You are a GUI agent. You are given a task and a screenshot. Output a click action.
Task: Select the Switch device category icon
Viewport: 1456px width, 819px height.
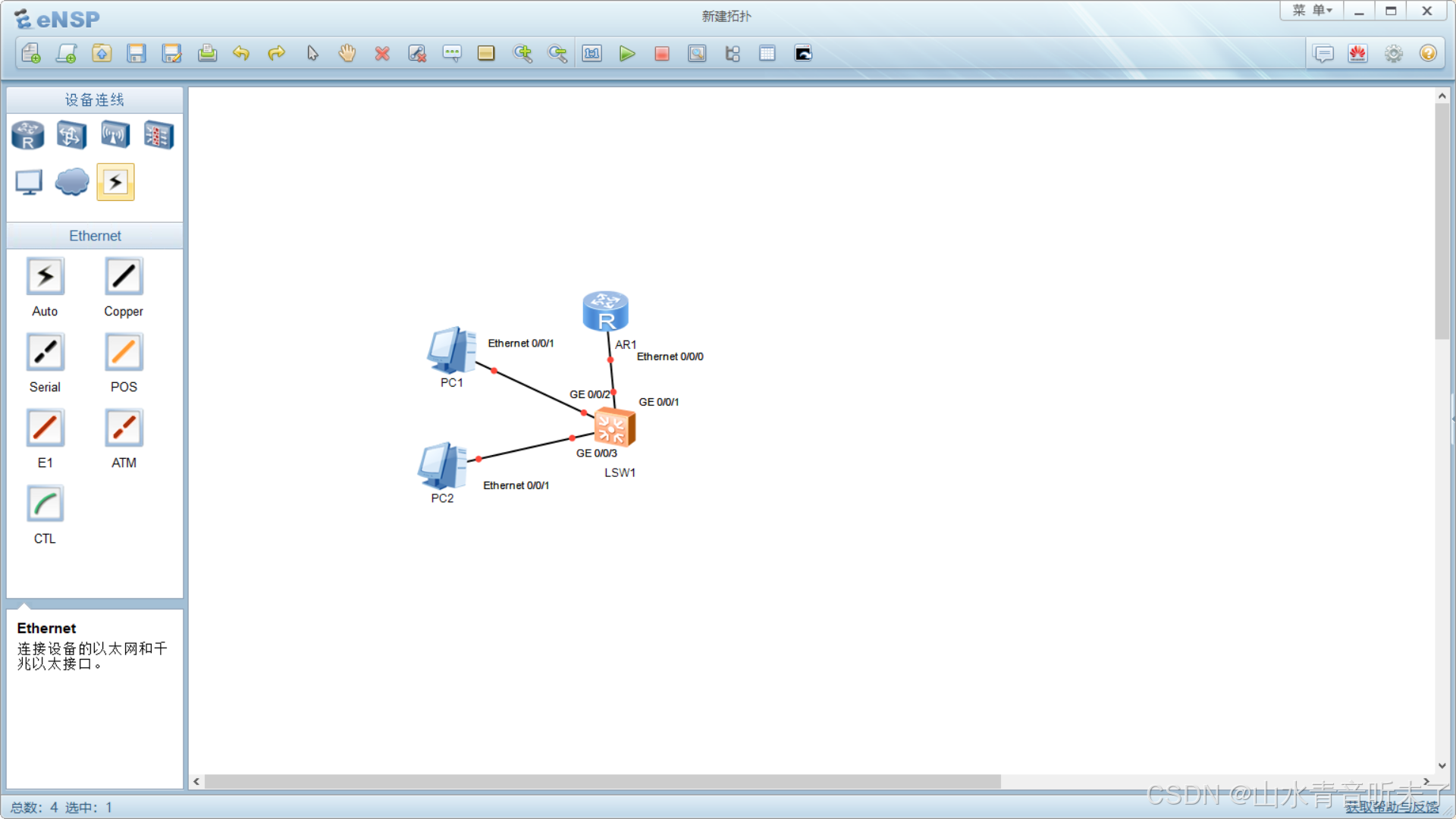[71, 136]
